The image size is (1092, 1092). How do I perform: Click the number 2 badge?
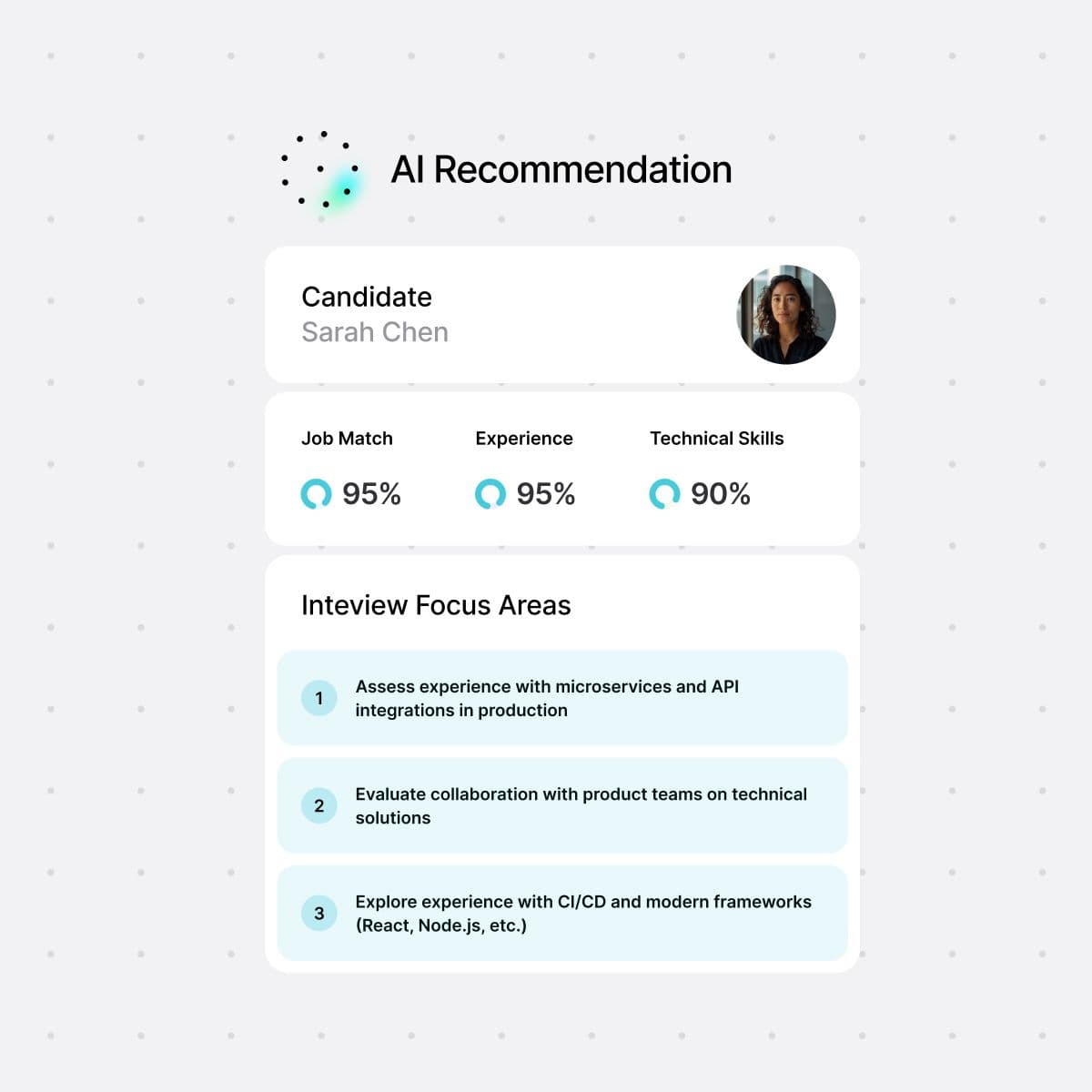pyautogui.click(x=318, y=805)
